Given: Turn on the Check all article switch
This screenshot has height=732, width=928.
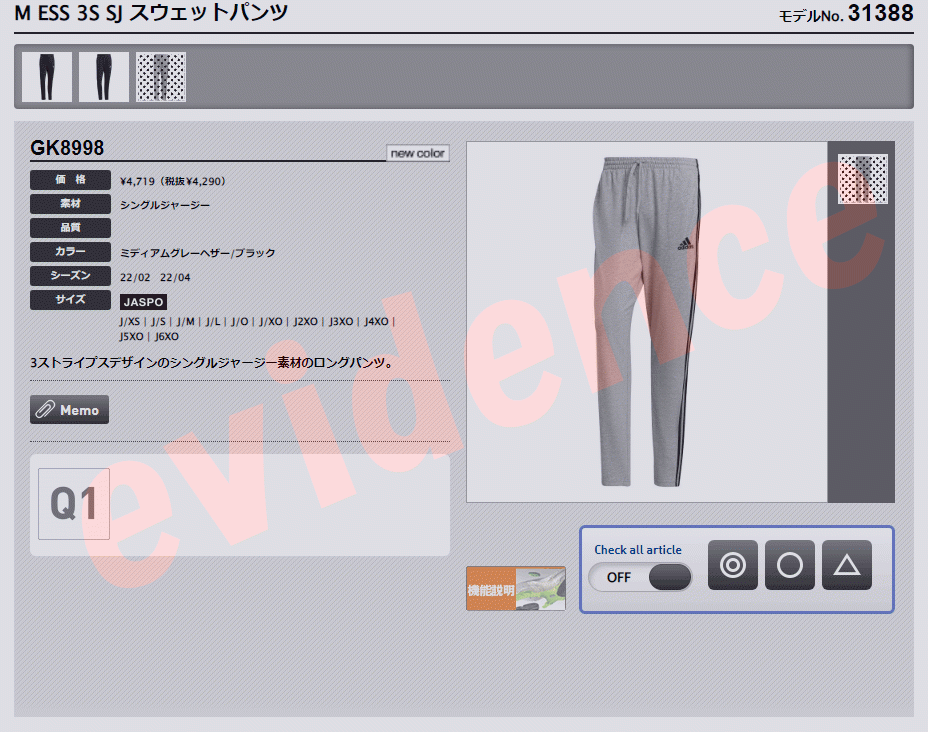Looking at the screenshot, I should click(640, 577).
